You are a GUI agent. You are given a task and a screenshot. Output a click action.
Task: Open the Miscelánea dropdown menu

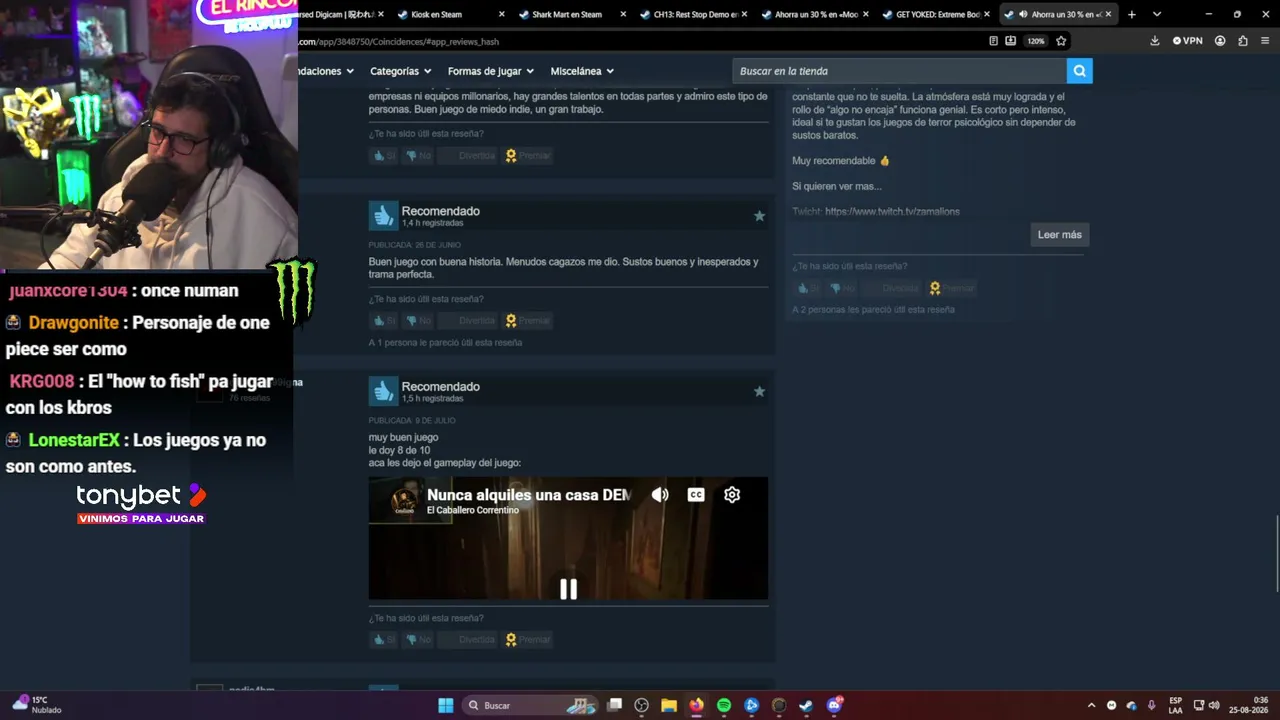(582, 71)
